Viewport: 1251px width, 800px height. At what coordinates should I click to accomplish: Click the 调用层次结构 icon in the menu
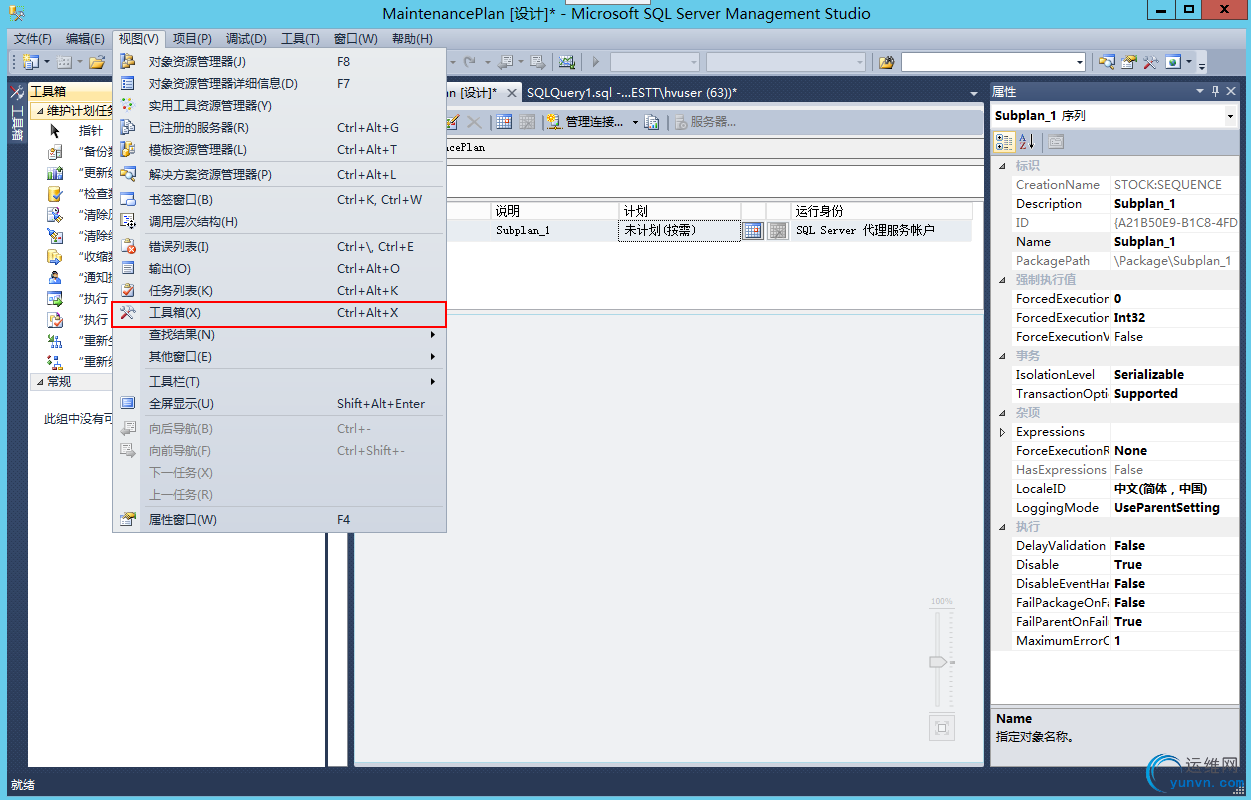pyautogui.click(x=128, y=221)
